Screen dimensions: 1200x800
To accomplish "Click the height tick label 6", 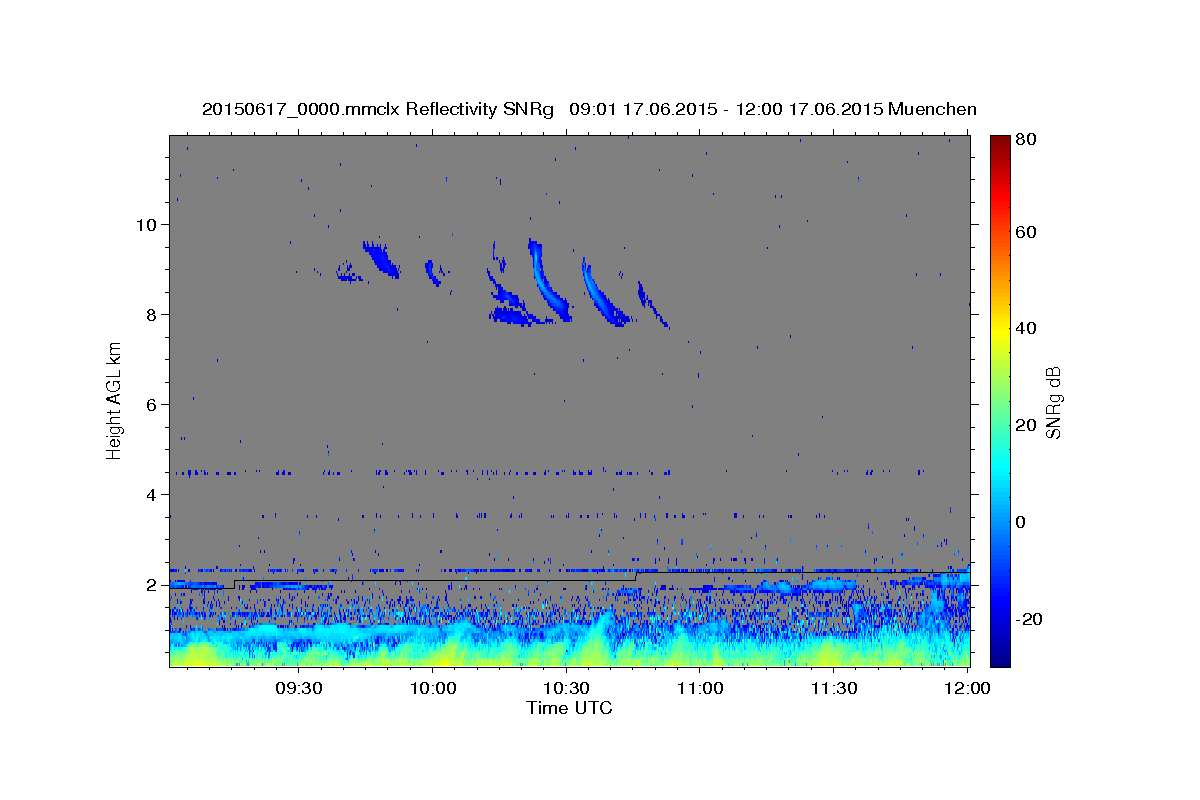I will tap(151, 404).
